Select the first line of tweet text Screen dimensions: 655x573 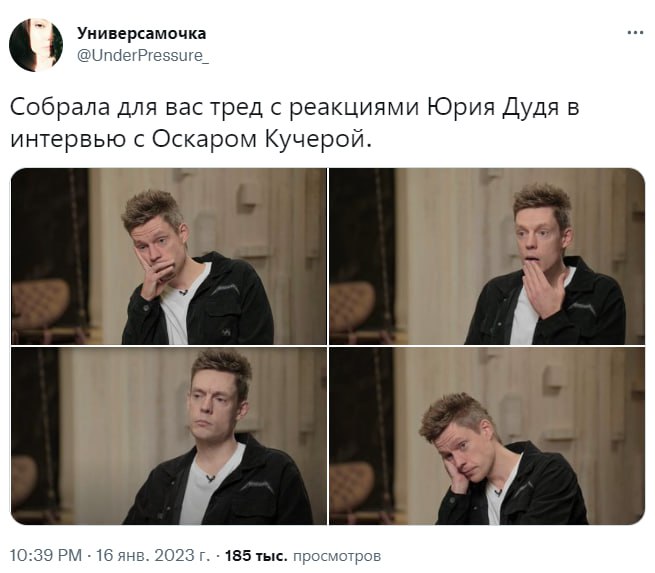[x=294, y=108]
